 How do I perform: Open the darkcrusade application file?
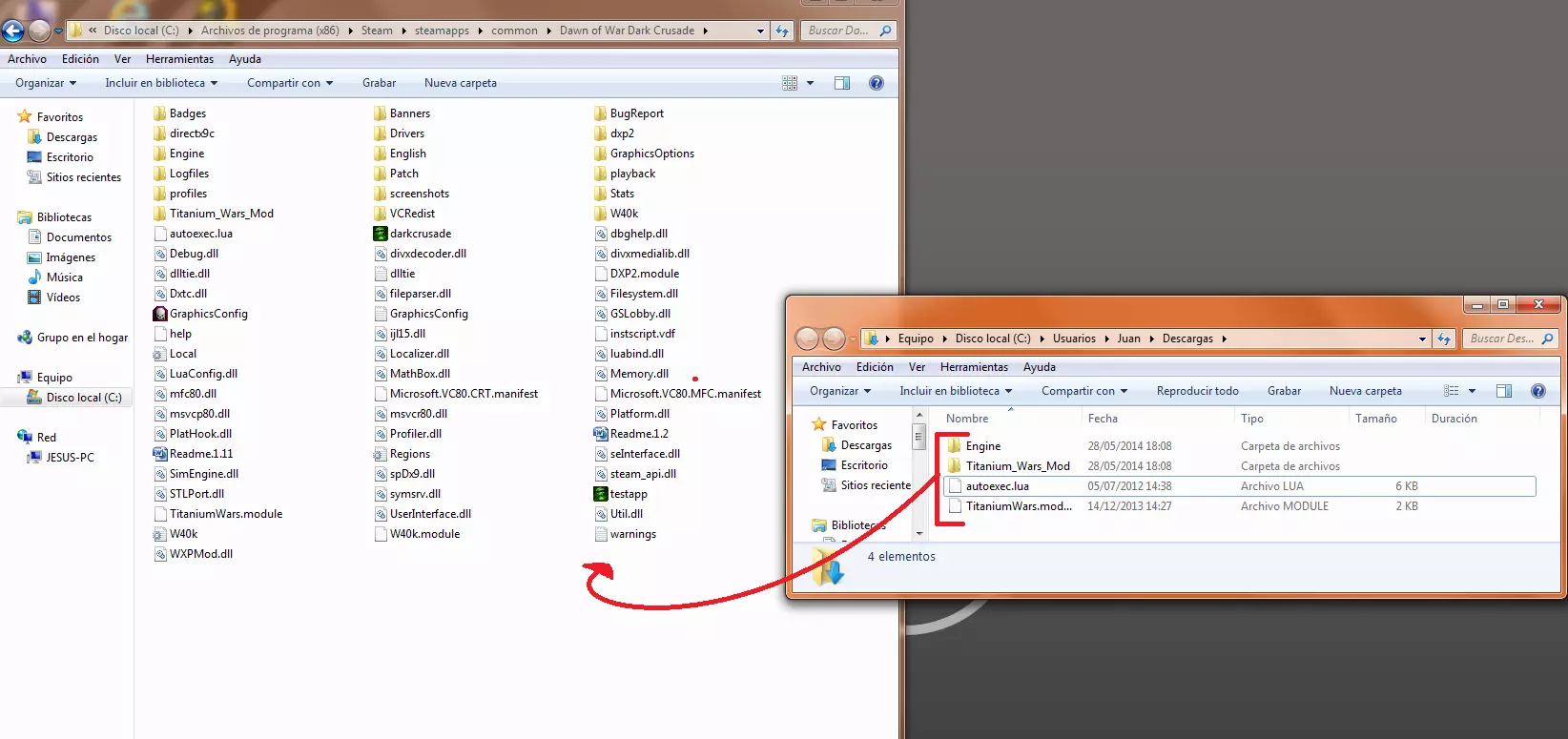tap(411, 234)
